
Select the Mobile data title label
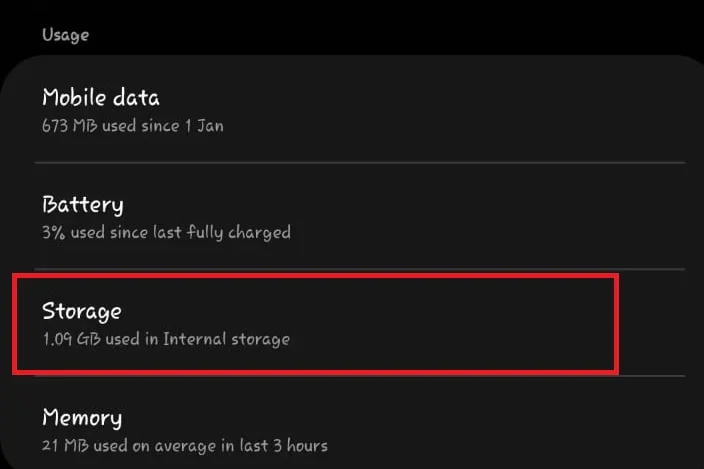point(100,98)
